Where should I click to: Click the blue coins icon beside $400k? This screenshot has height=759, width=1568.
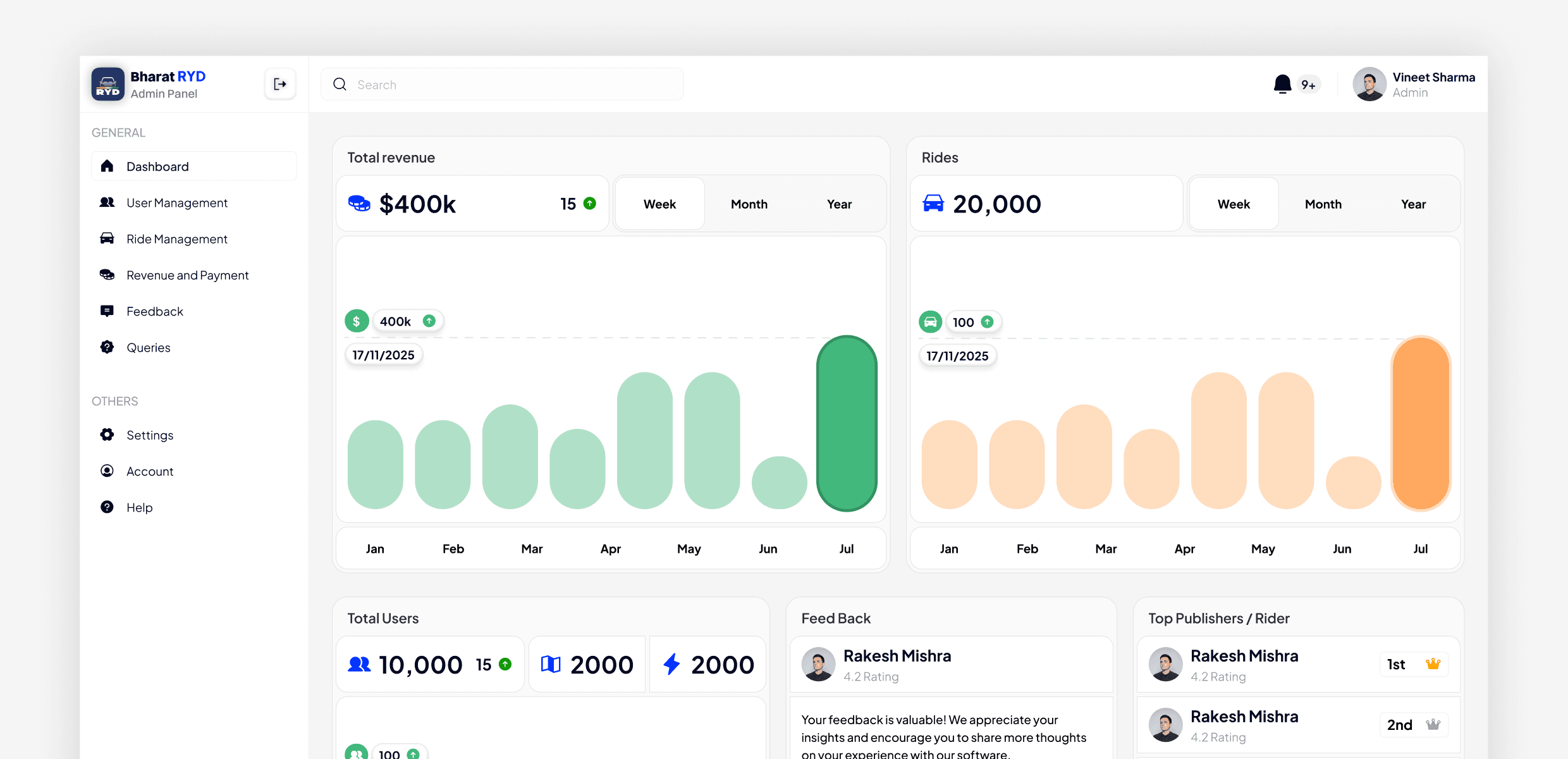pyautogui.click(x=359, y=204)
